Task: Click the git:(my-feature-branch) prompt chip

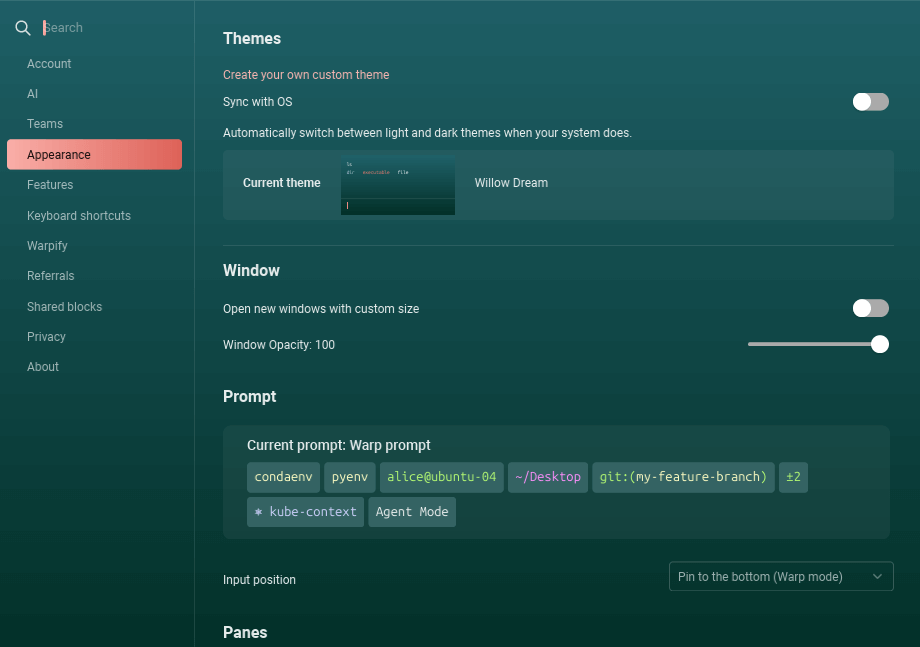Action: pos(684,477)
